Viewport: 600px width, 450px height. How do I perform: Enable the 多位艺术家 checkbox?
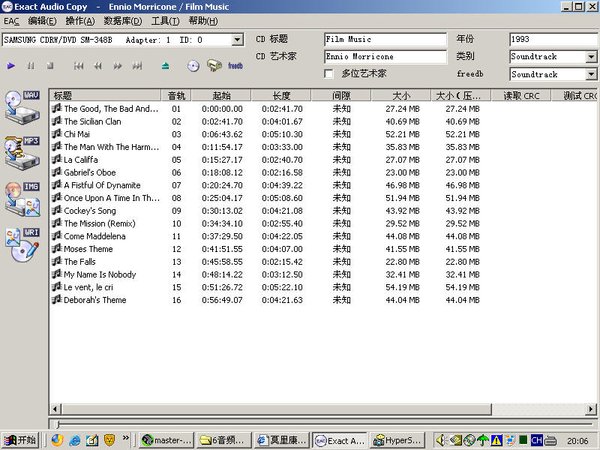329,73
